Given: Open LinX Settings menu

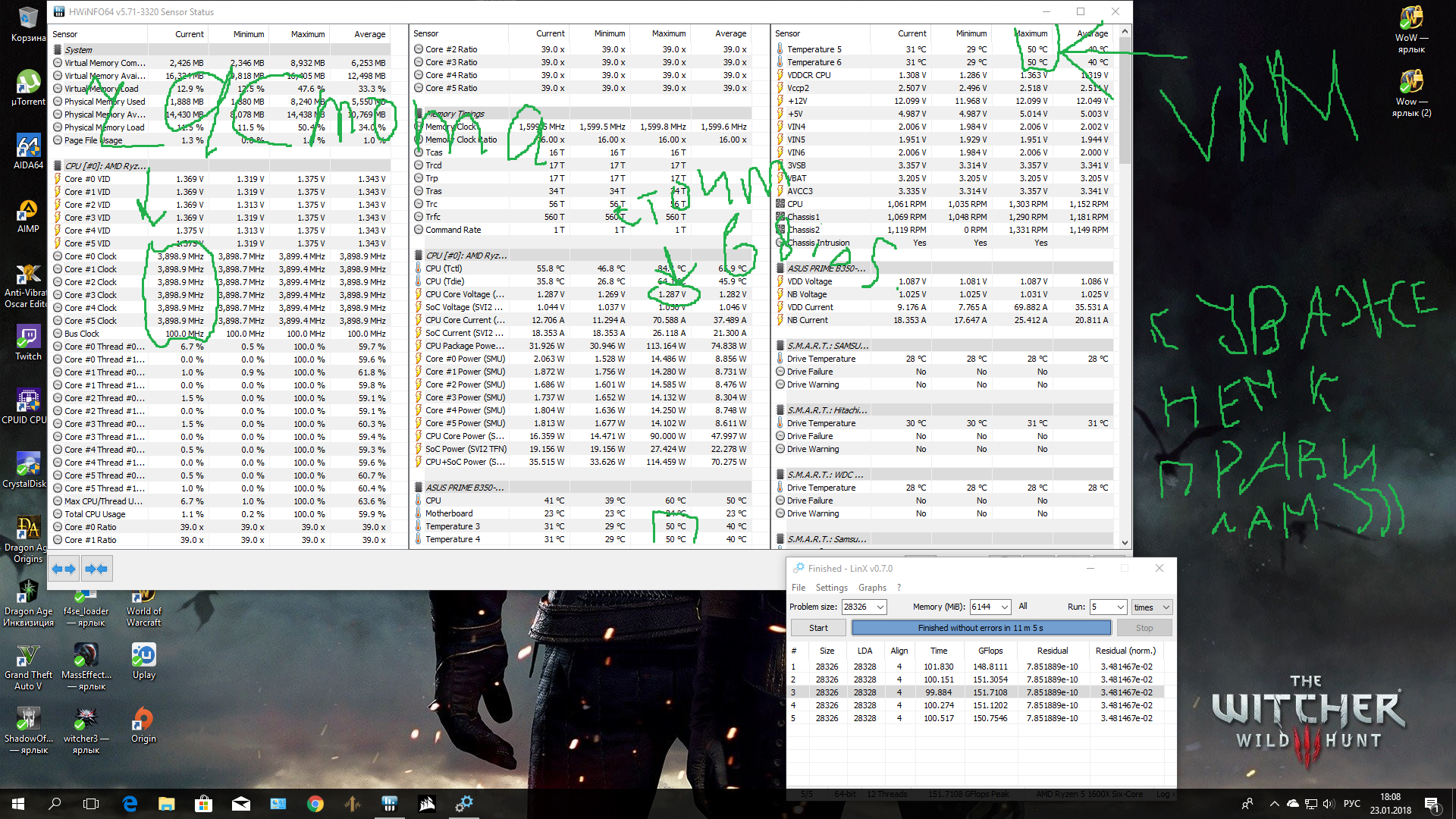Looking at the screenshot, I should tap(831, 588).
